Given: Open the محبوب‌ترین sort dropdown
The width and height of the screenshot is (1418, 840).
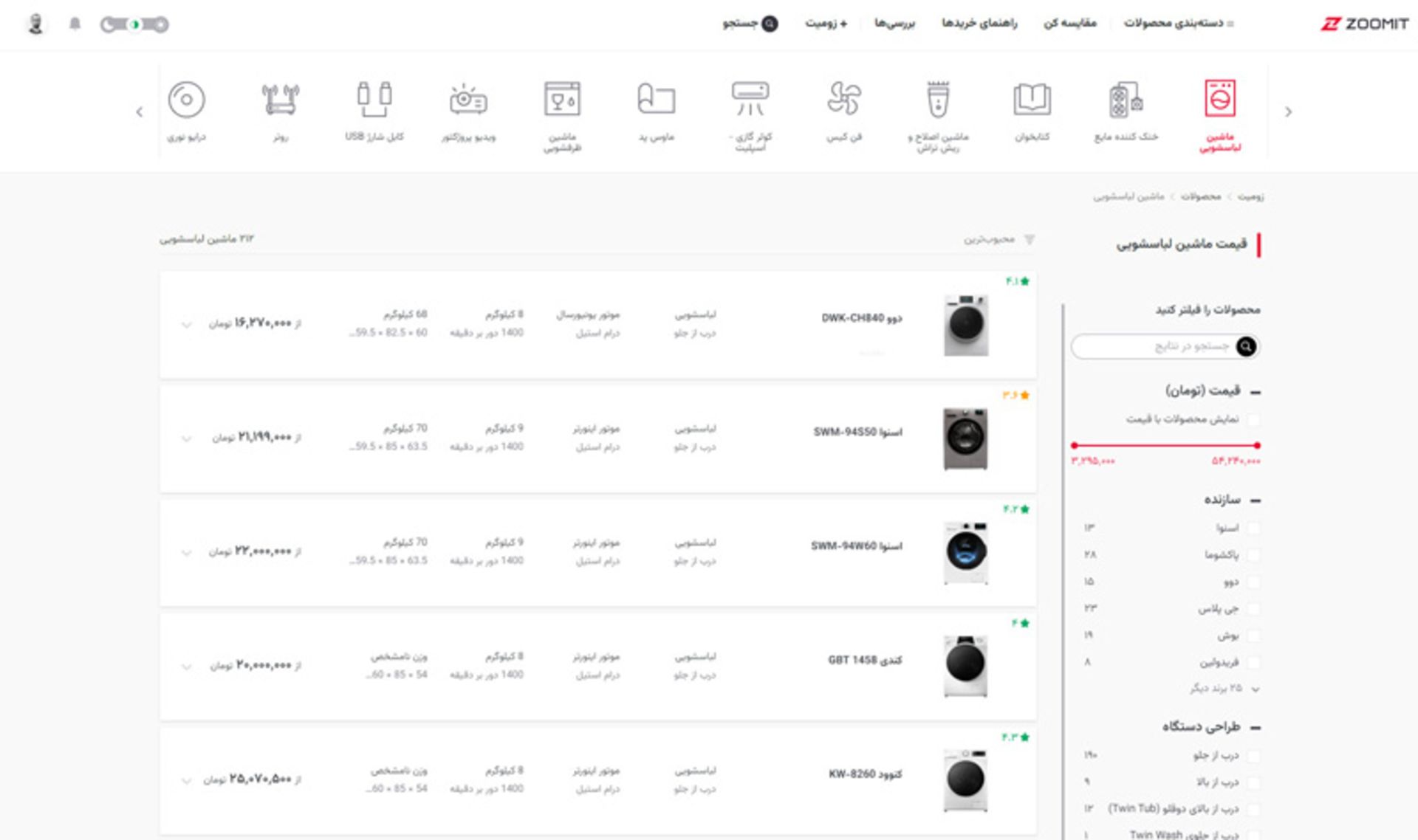Looking at the screenshot, I should 993,238.
